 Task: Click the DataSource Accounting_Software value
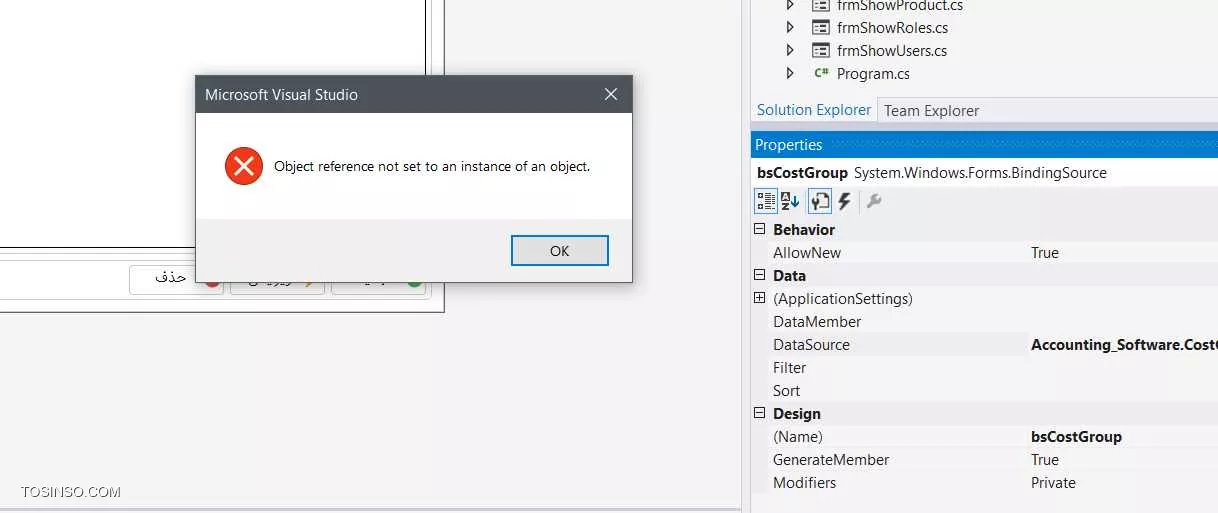click(x=1123, y=345)
